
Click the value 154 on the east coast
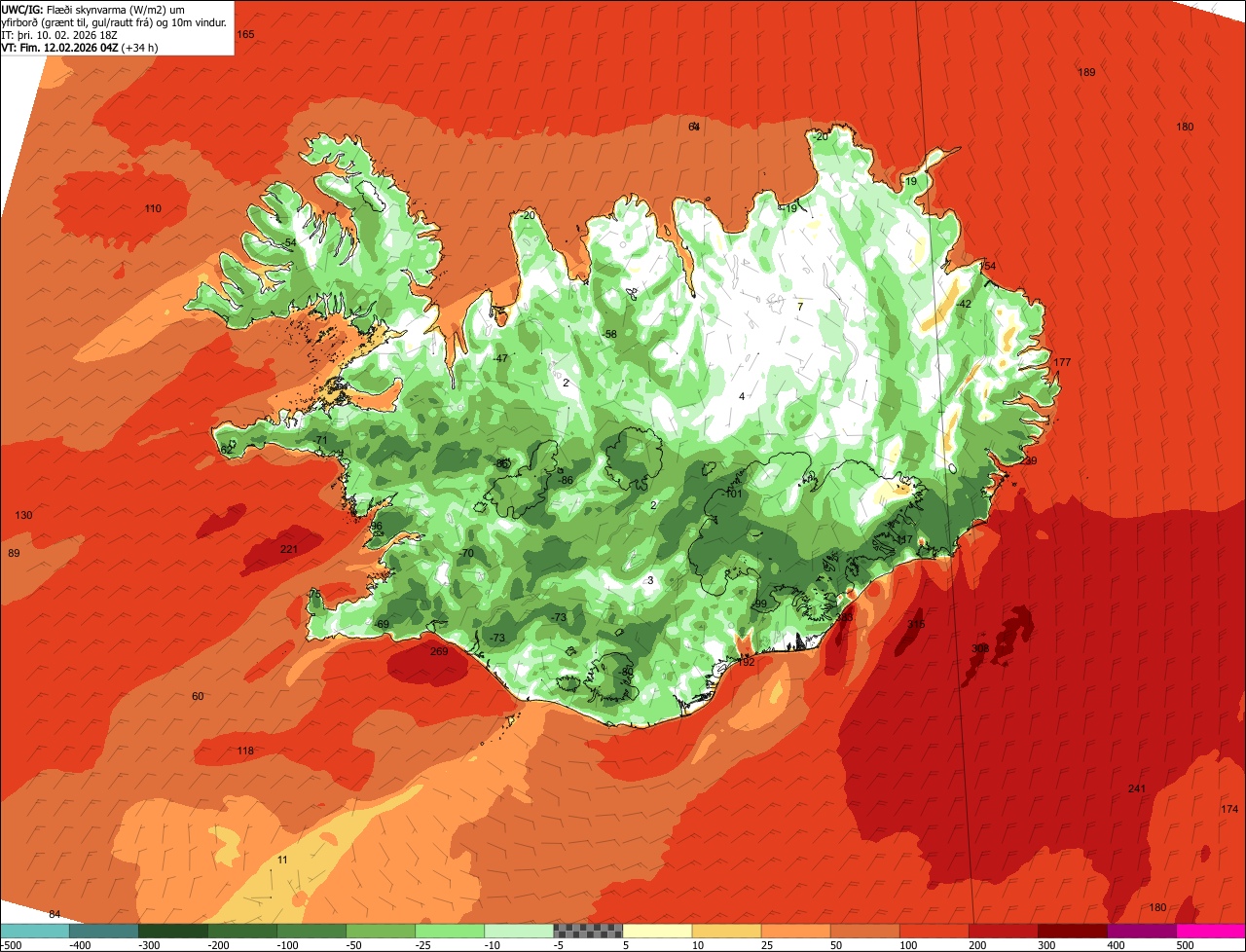click(988, 266)
